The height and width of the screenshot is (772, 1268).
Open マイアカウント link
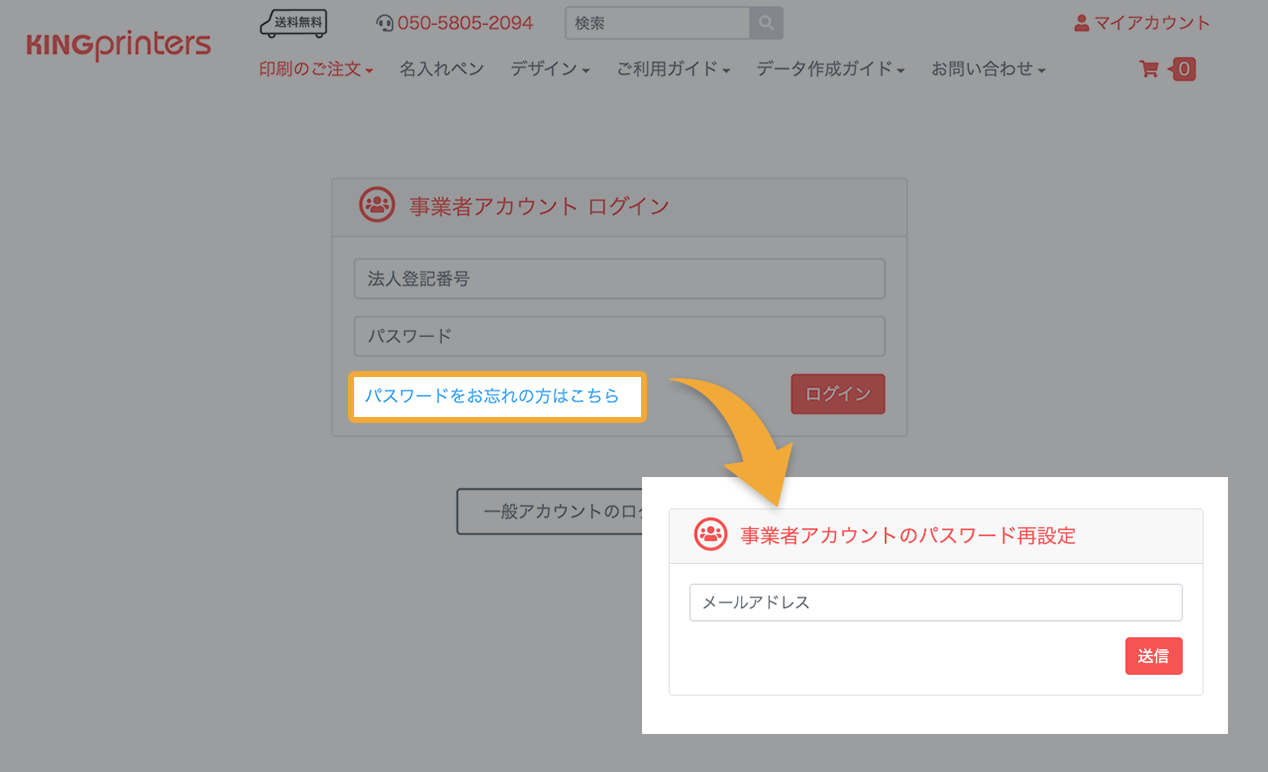coord(1141,23)
